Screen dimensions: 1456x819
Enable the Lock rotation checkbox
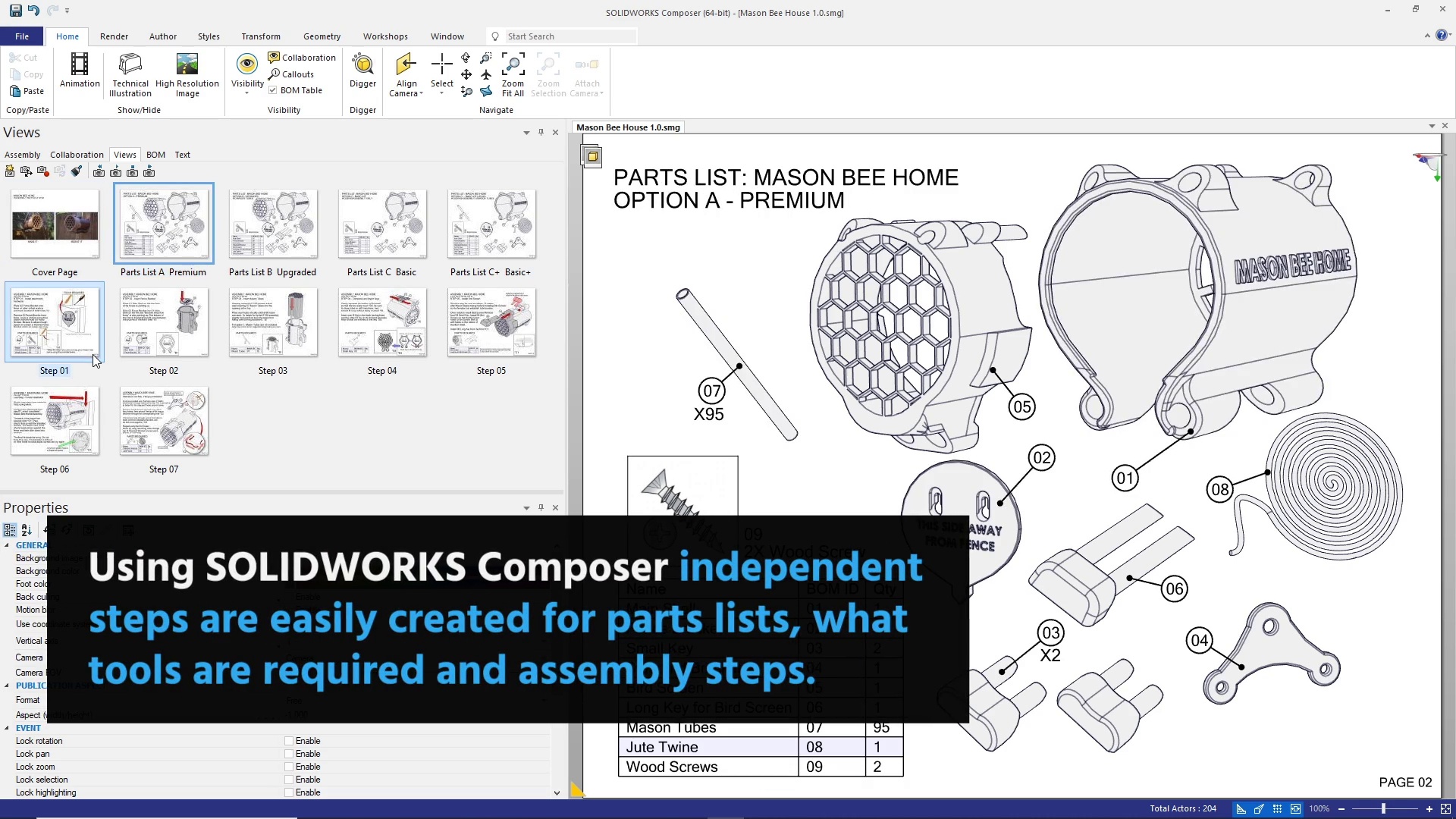288,741
